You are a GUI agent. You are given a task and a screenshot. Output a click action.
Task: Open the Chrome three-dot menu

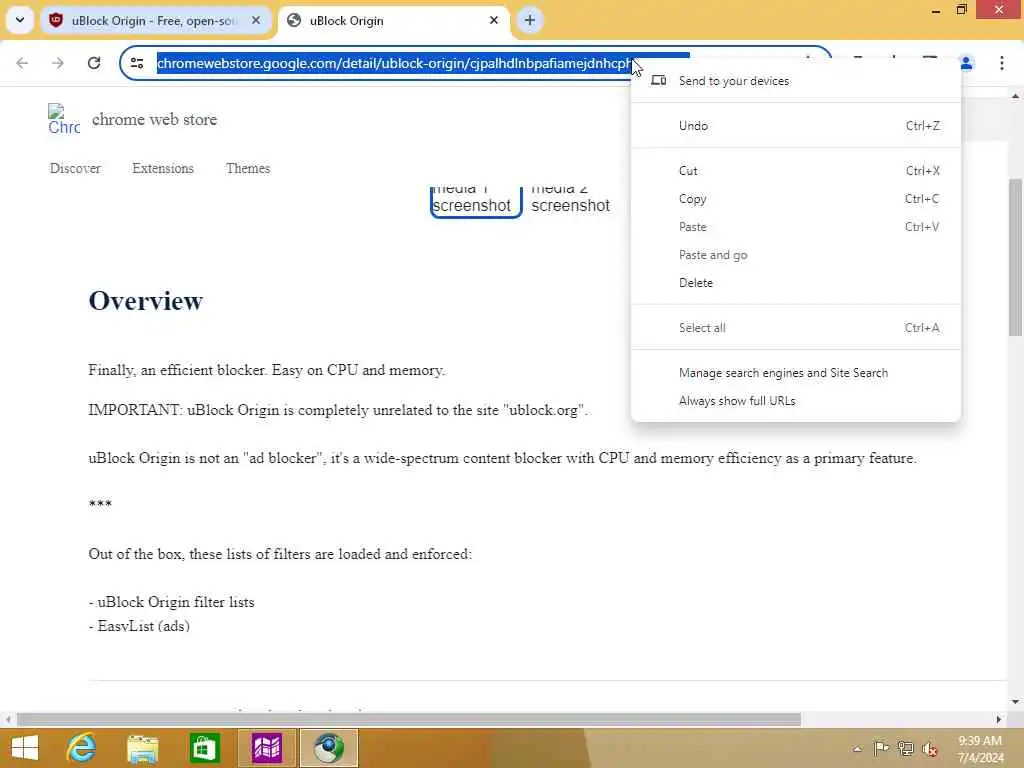pyautogui.click(x=1002, y=63)
